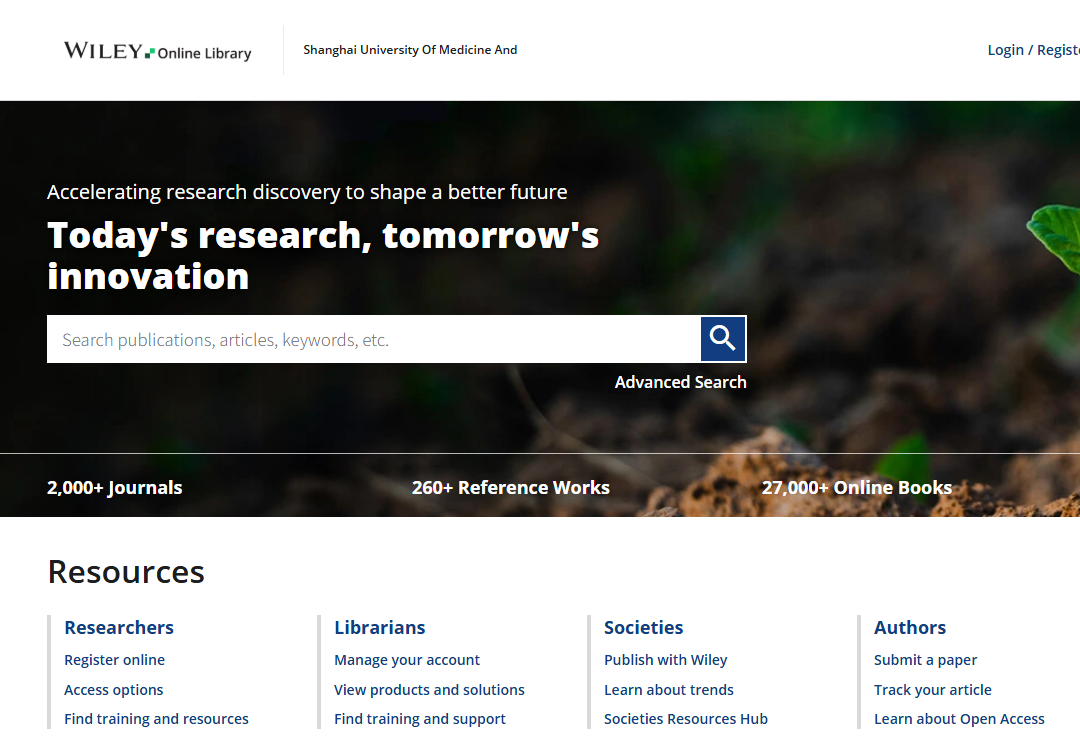The width and height of the screenshot is (1080, 747).
Task: Click Login / Register in the header
Action: click(x=1032, y=50)
